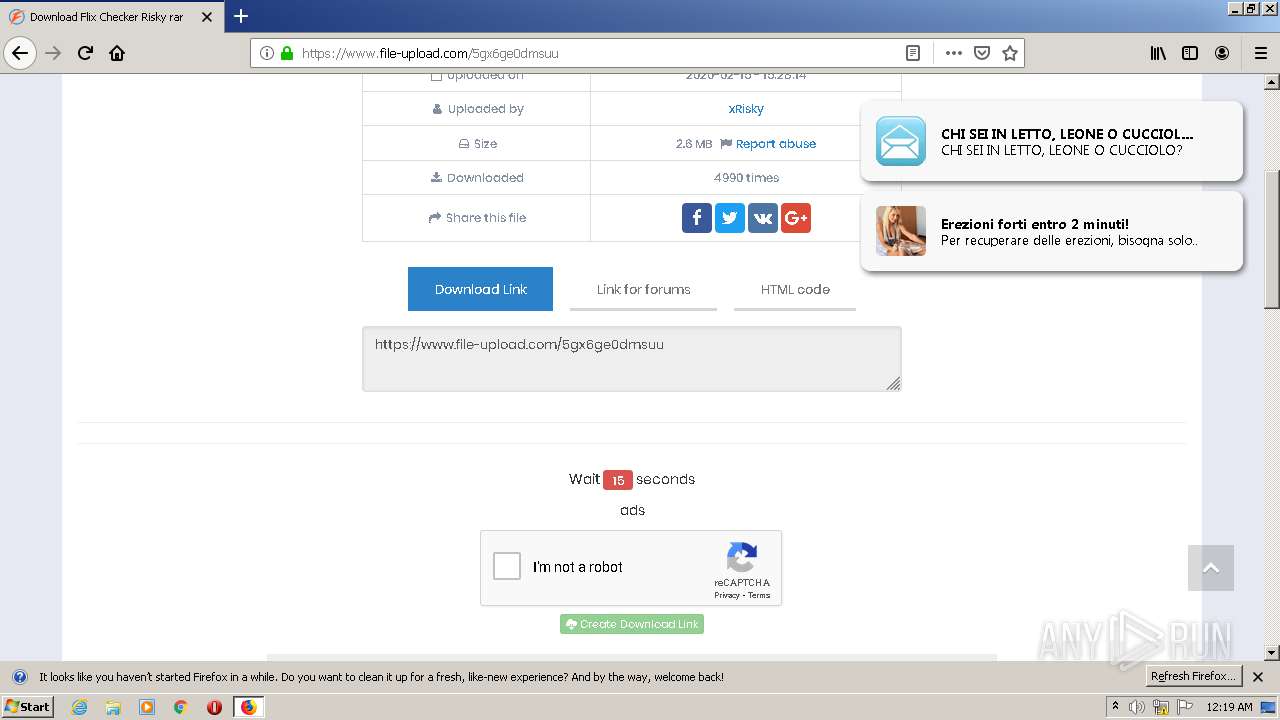Viewport: 1280px width, 720px height.
Task: Click the forward navigation arrow
Action: (x=53, y=53)
